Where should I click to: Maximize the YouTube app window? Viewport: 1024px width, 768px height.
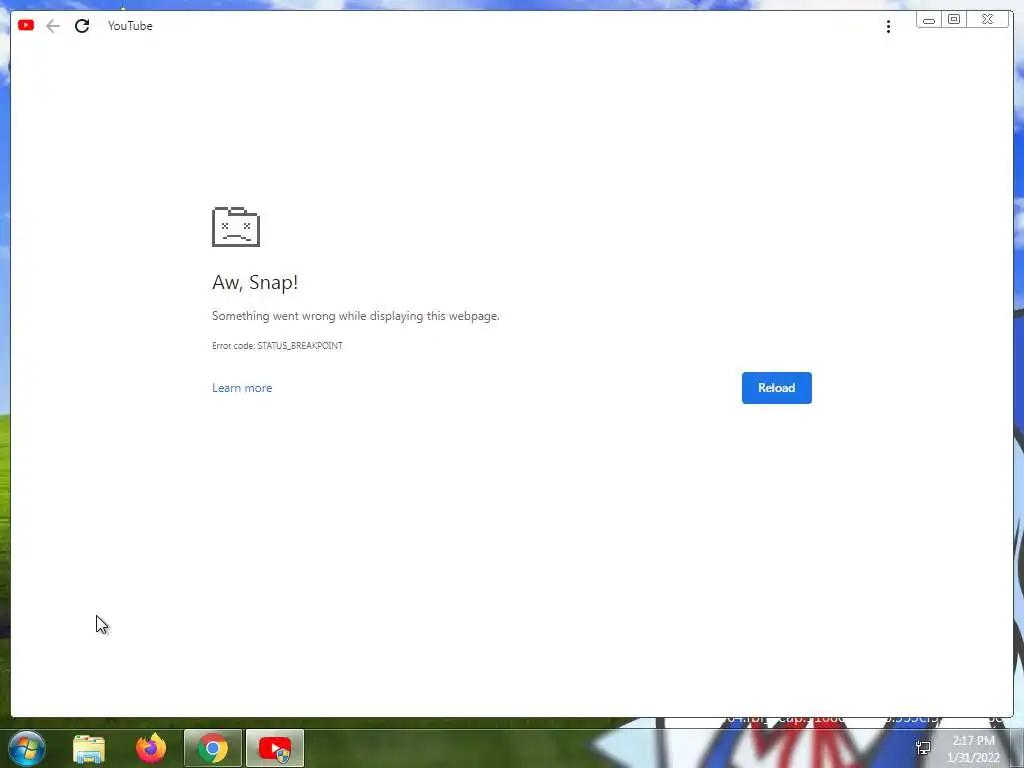pos(954,20)
